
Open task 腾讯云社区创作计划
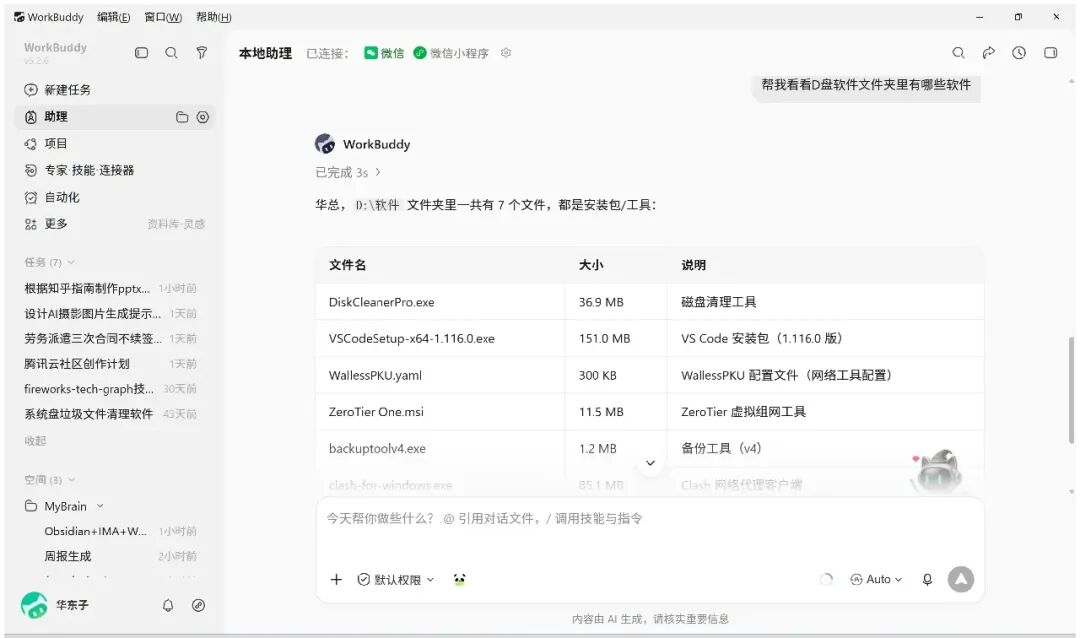click(x=110, y=364)
